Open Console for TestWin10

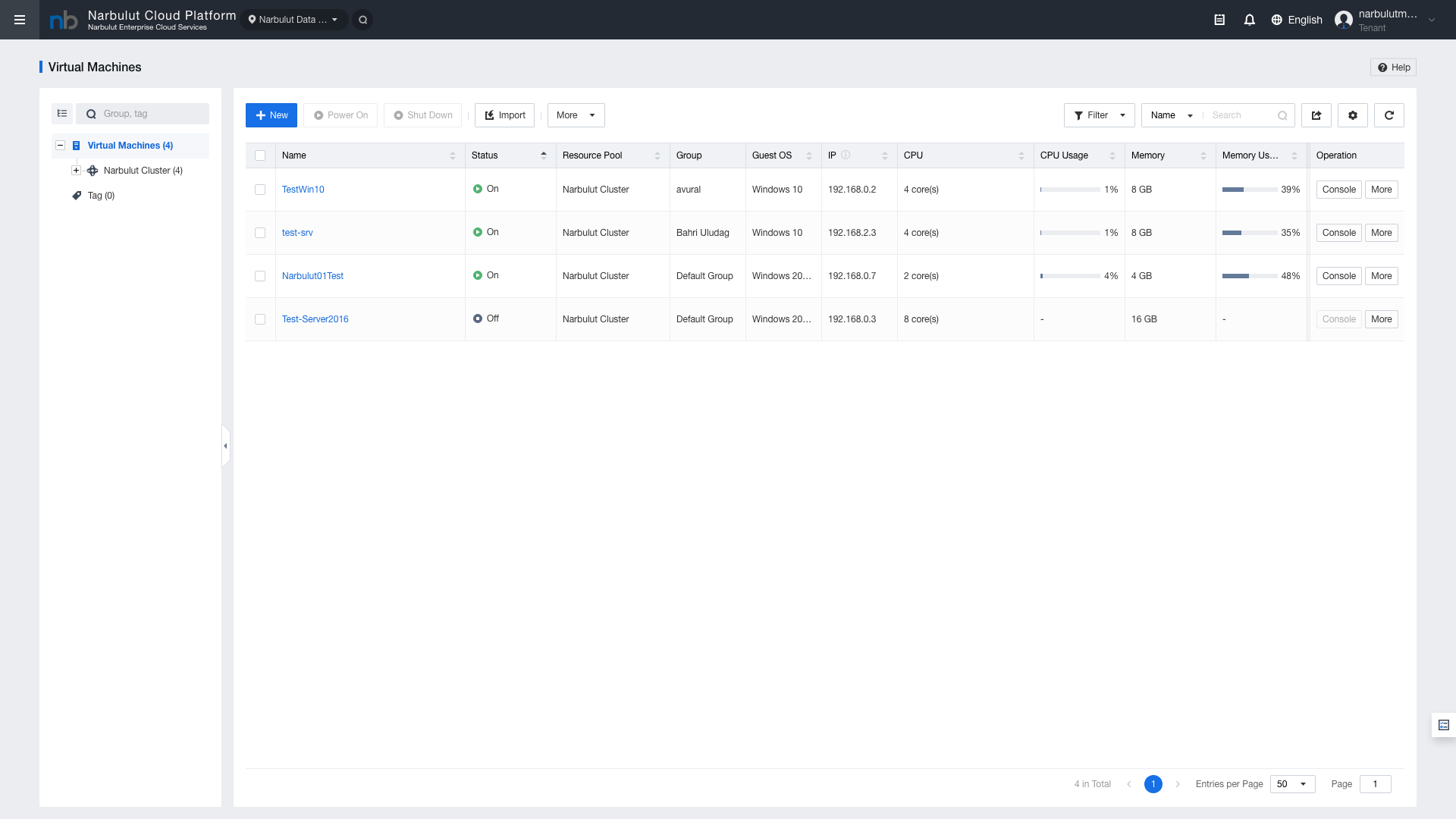click(1339, 190)
